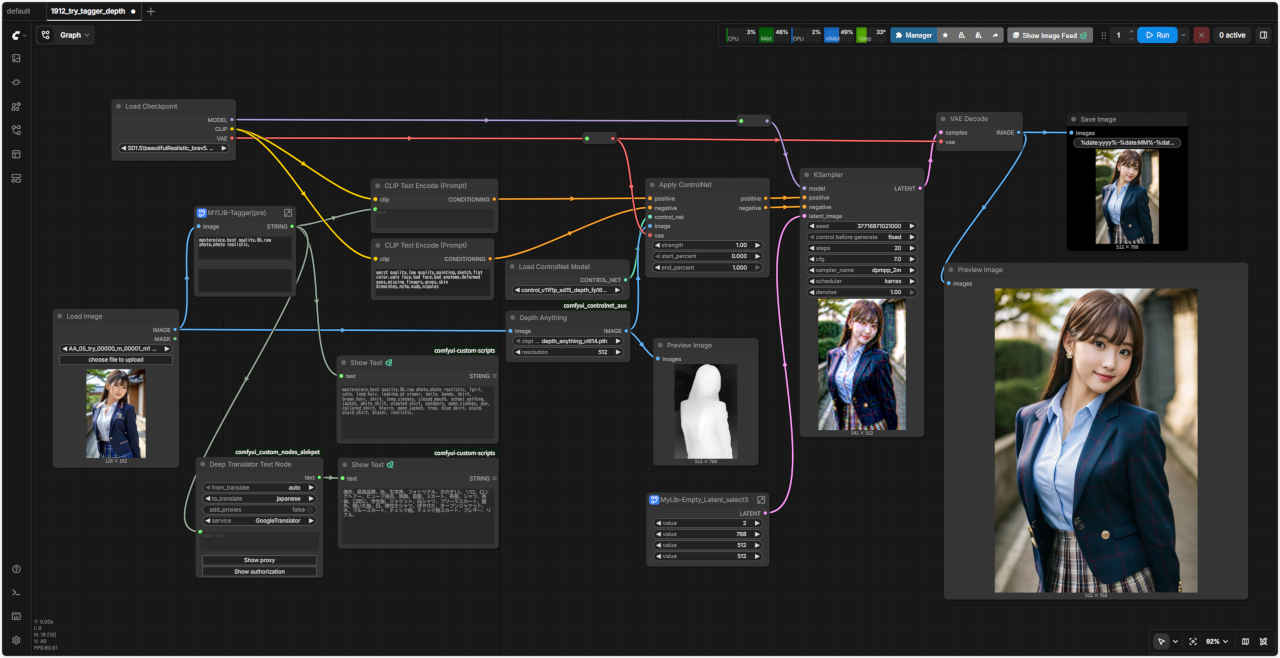
Task: Click the Run button
Action: pos(1156,35)
